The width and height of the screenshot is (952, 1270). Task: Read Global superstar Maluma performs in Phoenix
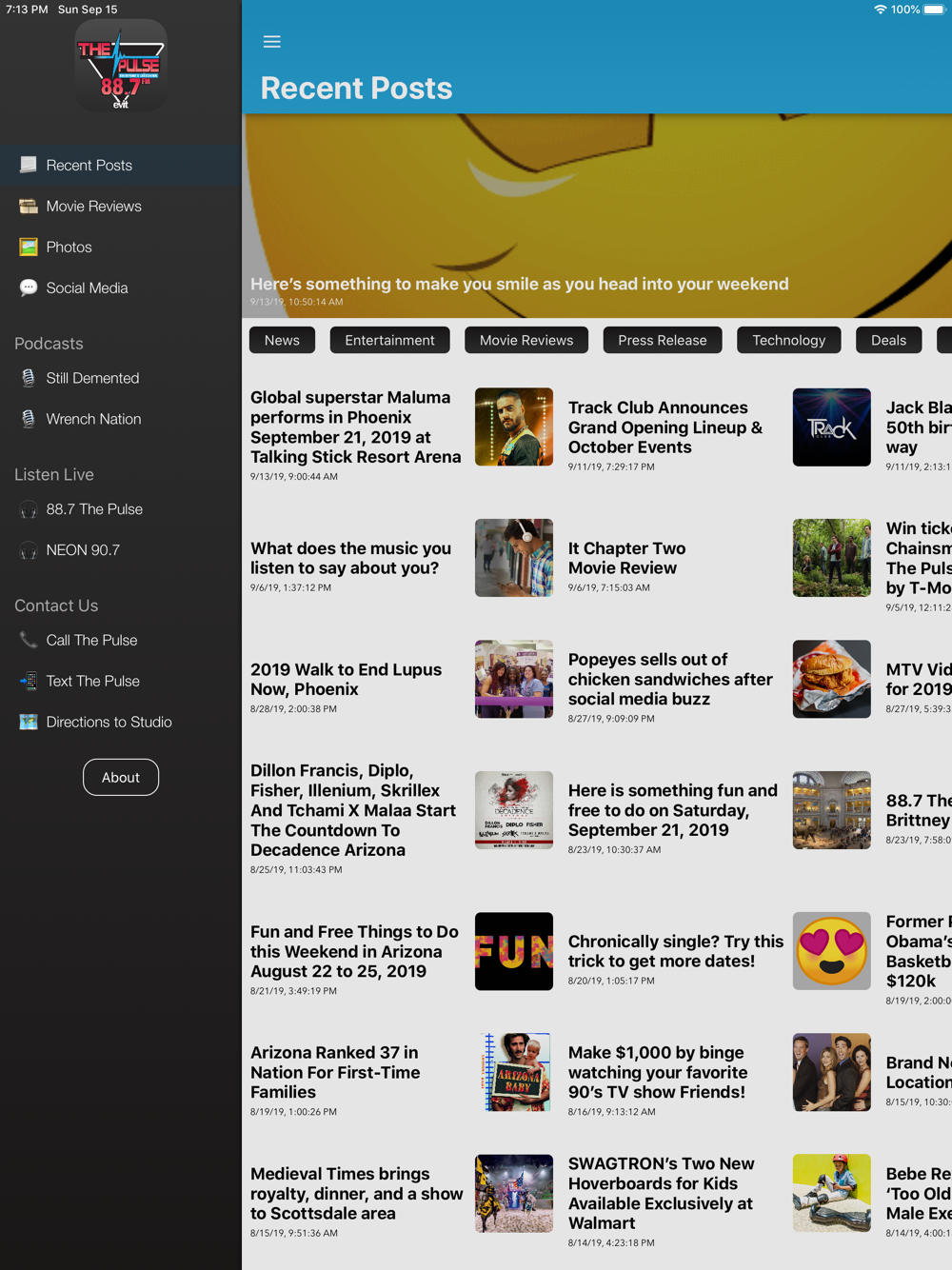tap(356, 427)
